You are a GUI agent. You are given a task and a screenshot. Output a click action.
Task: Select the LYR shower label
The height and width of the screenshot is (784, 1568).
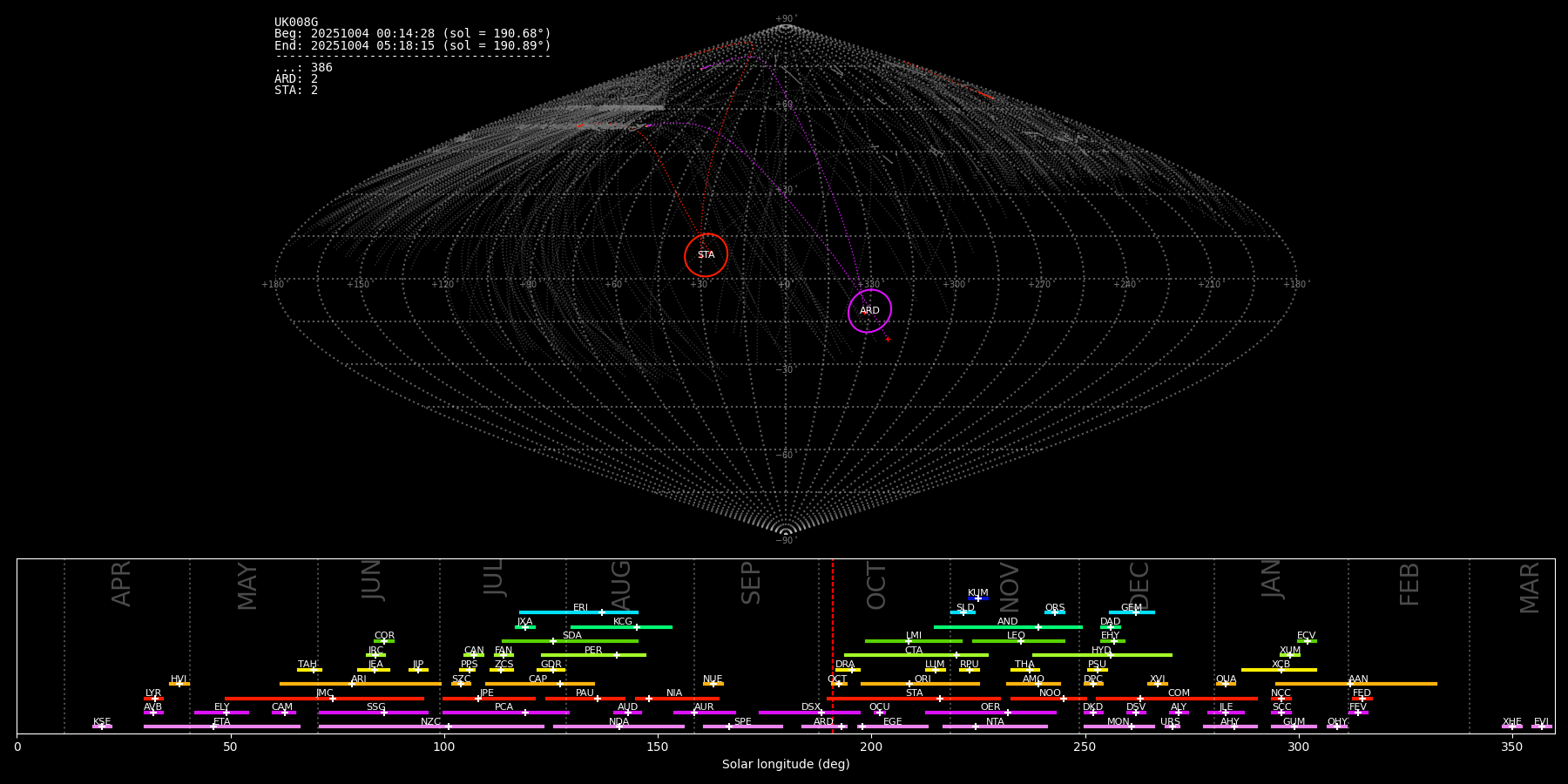153,693
